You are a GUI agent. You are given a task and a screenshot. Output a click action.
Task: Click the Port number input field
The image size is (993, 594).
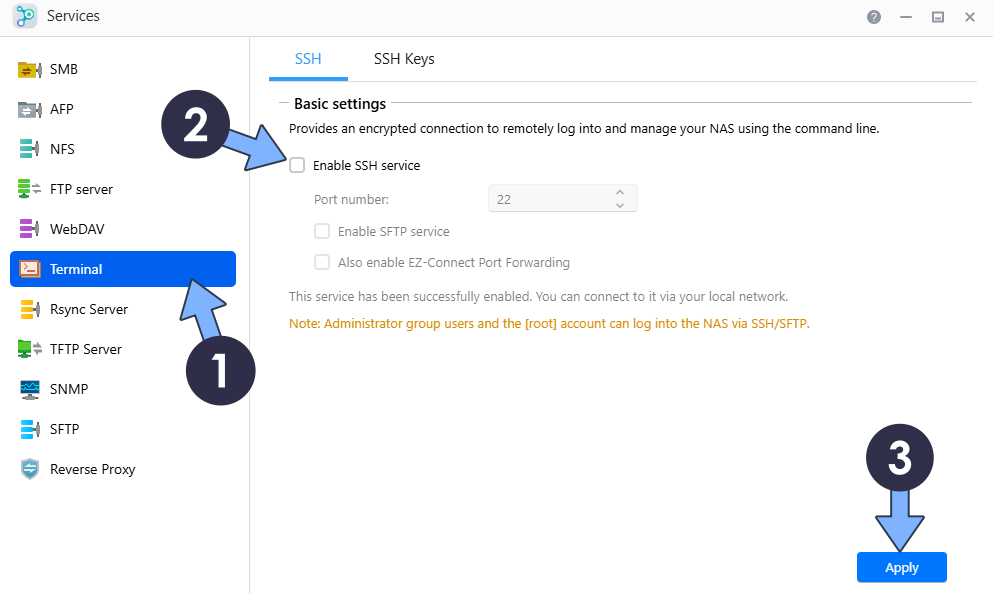pos(550,199)
